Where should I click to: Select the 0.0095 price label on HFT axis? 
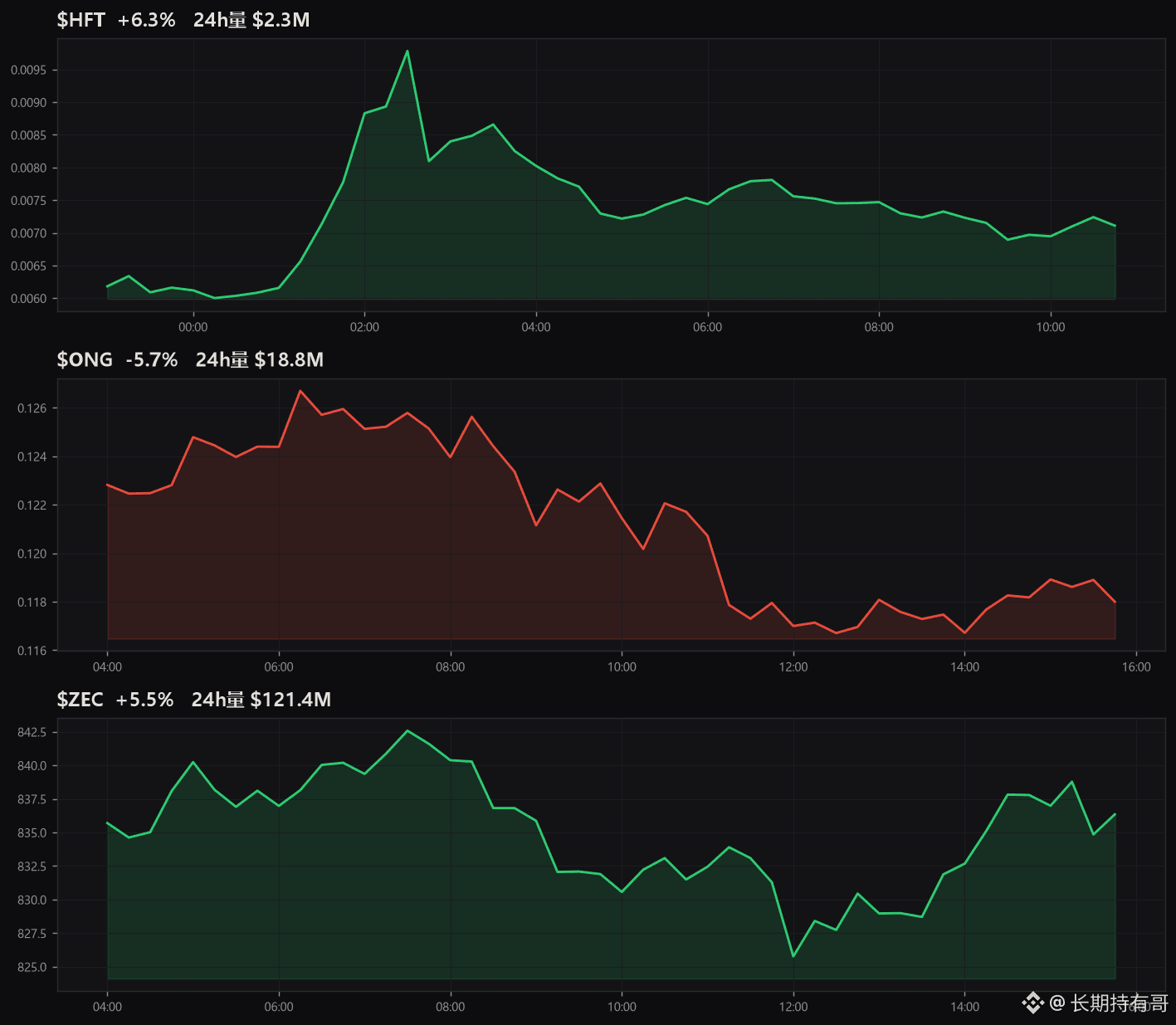pos(28,71)
